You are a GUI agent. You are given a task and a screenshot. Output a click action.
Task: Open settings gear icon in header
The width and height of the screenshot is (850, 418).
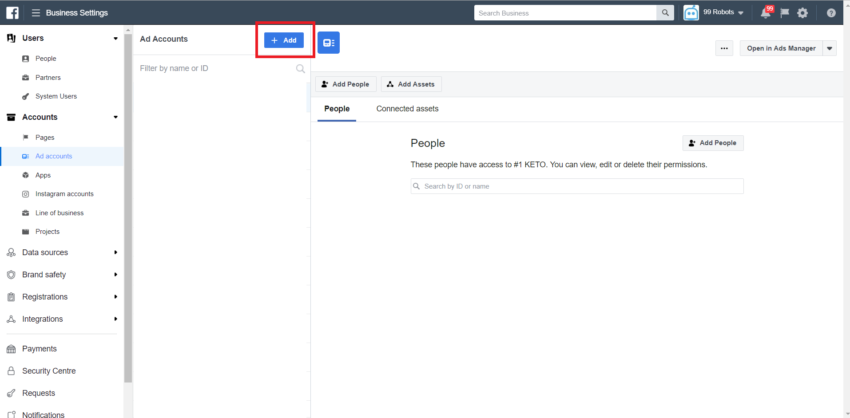(x=802, y=13)
